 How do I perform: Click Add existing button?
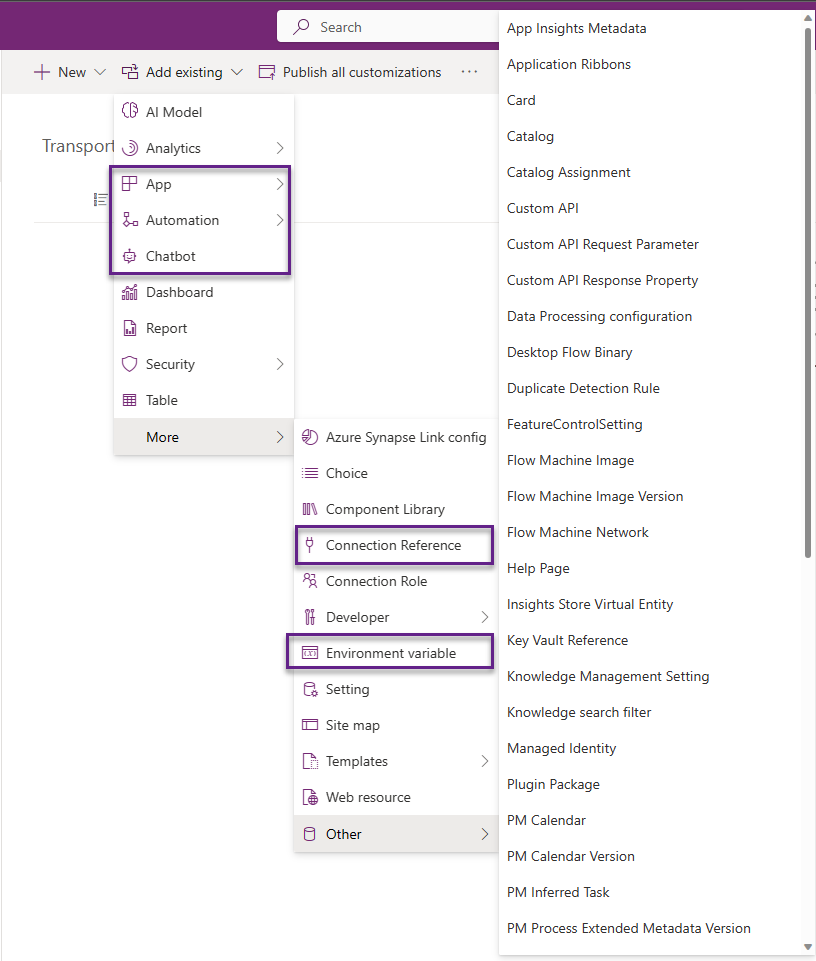(182, 72)
